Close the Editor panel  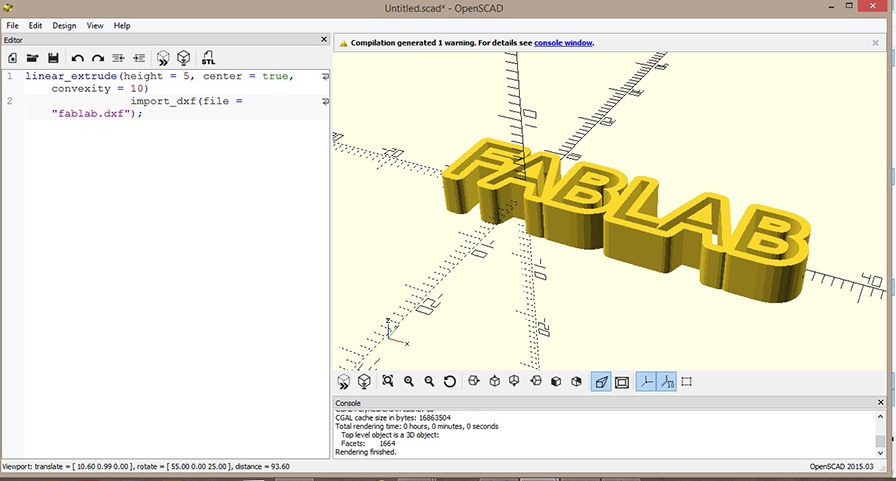(324, 39)
